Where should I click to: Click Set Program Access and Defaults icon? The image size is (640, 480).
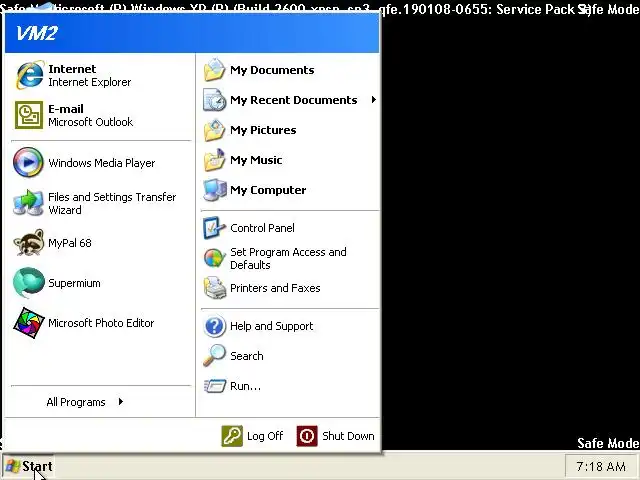pyautogui.click(x=214, y=258)
